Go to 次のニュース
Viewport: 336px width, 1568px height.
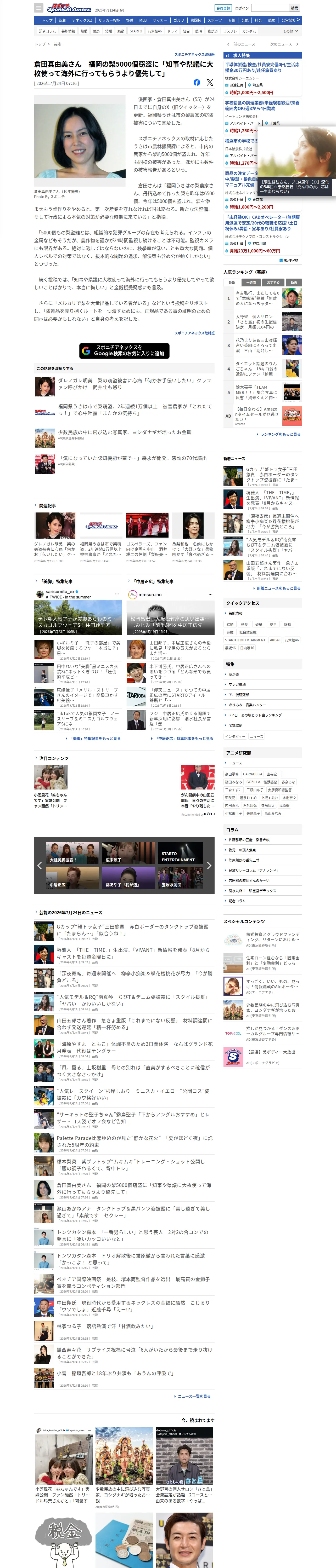click(284, 44)
